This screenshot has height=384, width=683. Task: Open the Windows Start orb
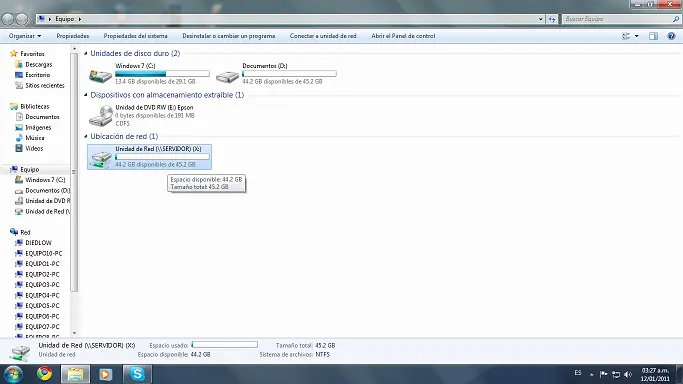[x=13, y=374]
